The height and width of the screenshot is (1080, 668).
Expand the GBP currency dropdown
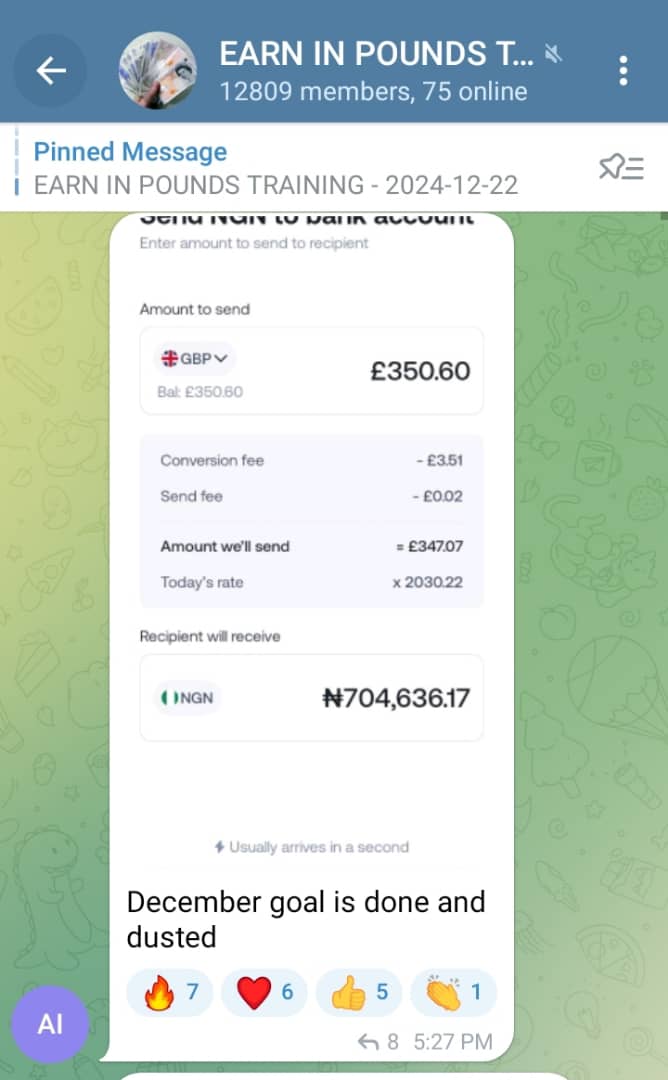196,358
